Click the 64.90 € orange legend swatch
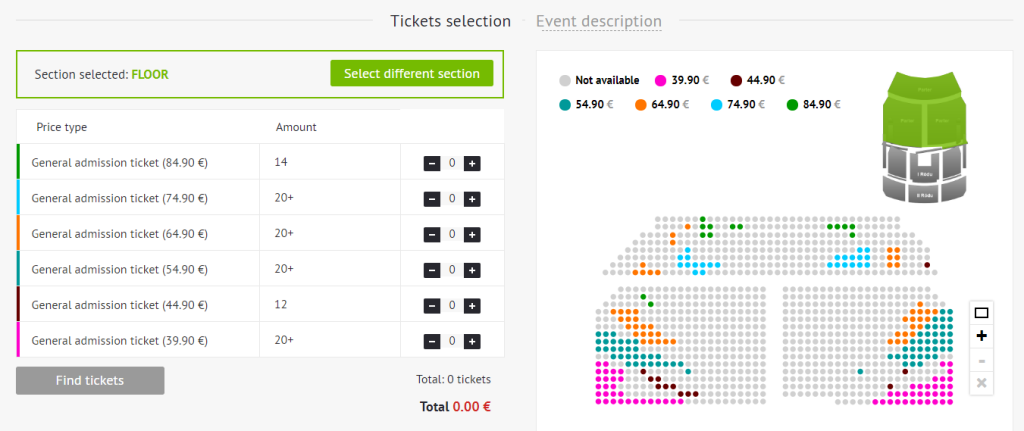The image size is (1024, 431). tap(641, 104)
